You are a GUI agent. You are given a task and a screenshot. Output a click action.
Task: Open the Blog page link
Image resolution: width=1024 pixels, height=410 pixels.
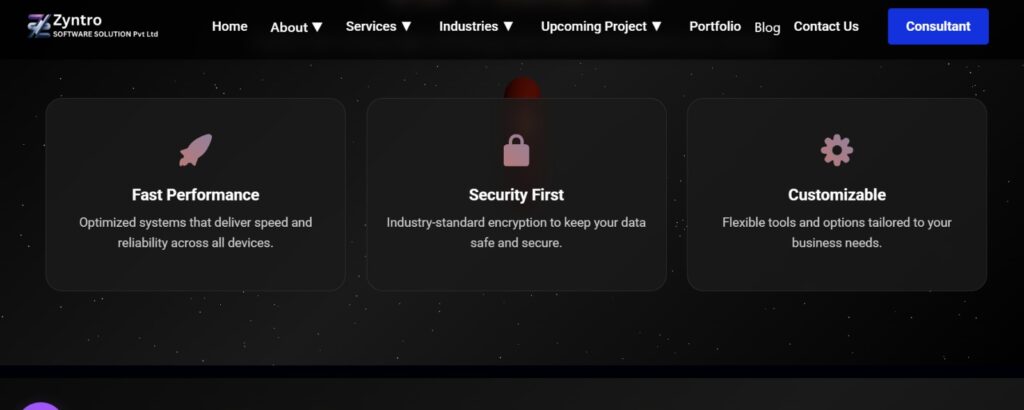(767, 27)
